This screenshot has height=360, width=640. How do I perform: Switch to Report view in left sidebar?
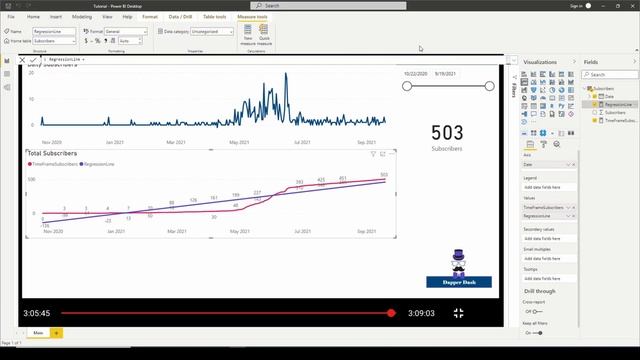[7, 61]
